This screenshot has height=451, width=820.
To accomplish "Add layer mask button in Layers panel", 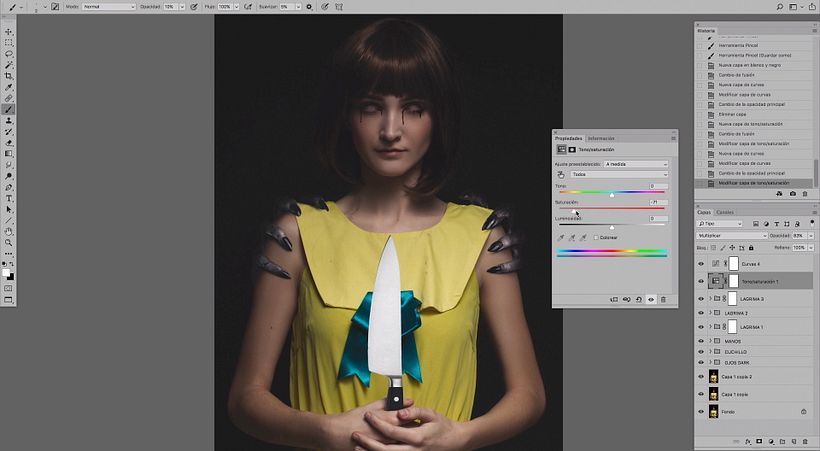I will [x=759, y=442].
